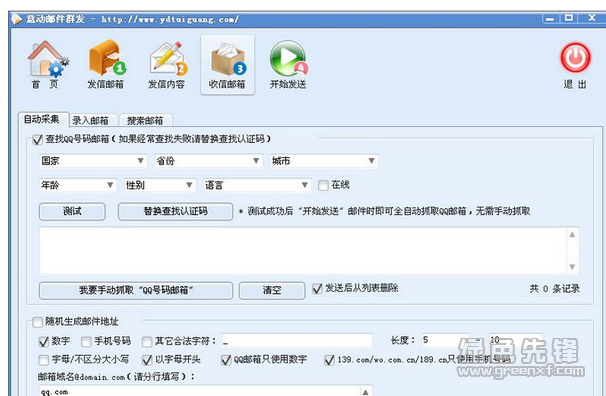Enable the 在线 online checkbox
606x396 pixels.
[x=323, y=185]
